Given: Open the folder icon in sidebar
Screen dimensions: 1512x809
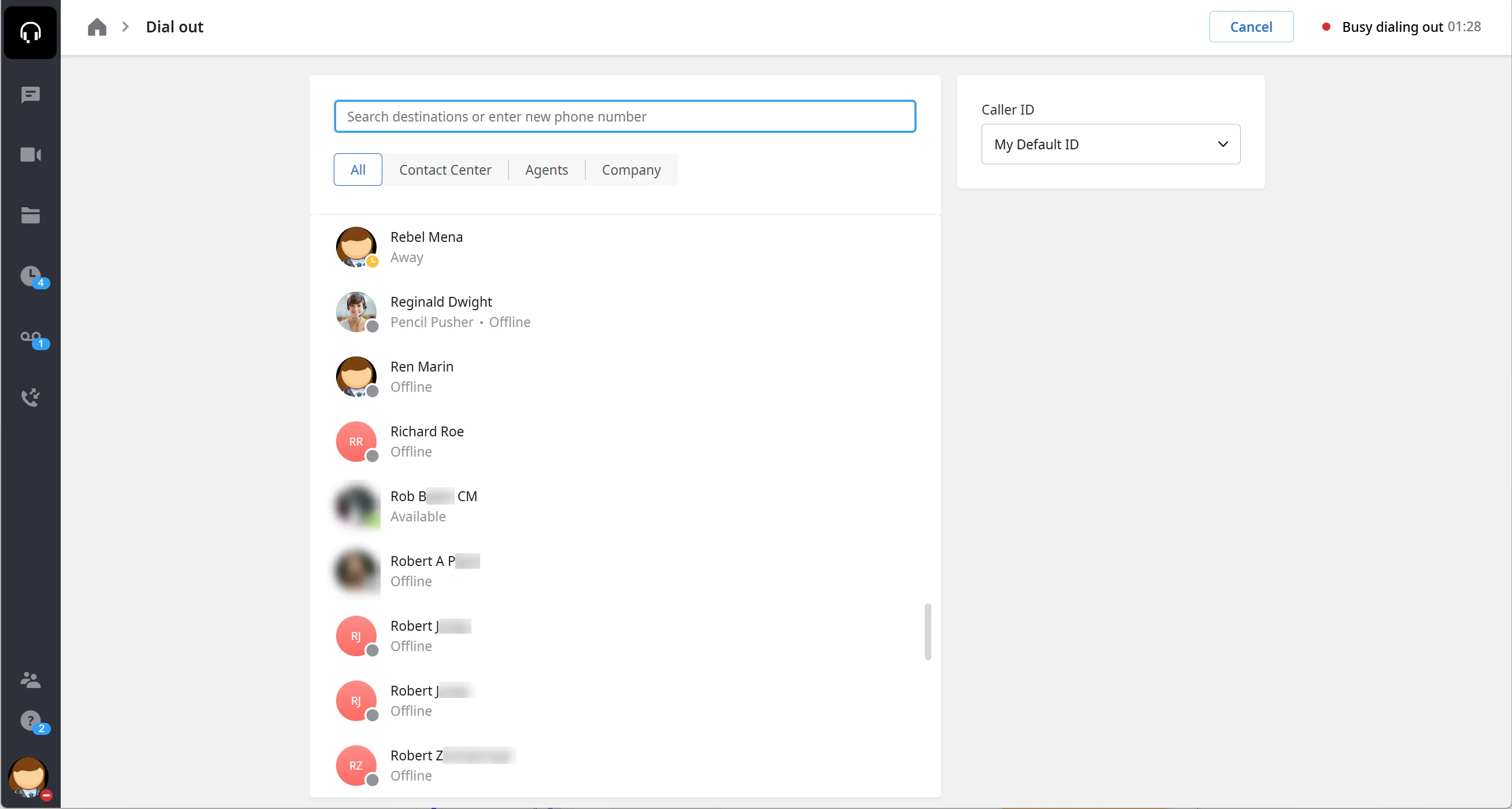Looking at the screenshot, I should click(x=31, y=215).
